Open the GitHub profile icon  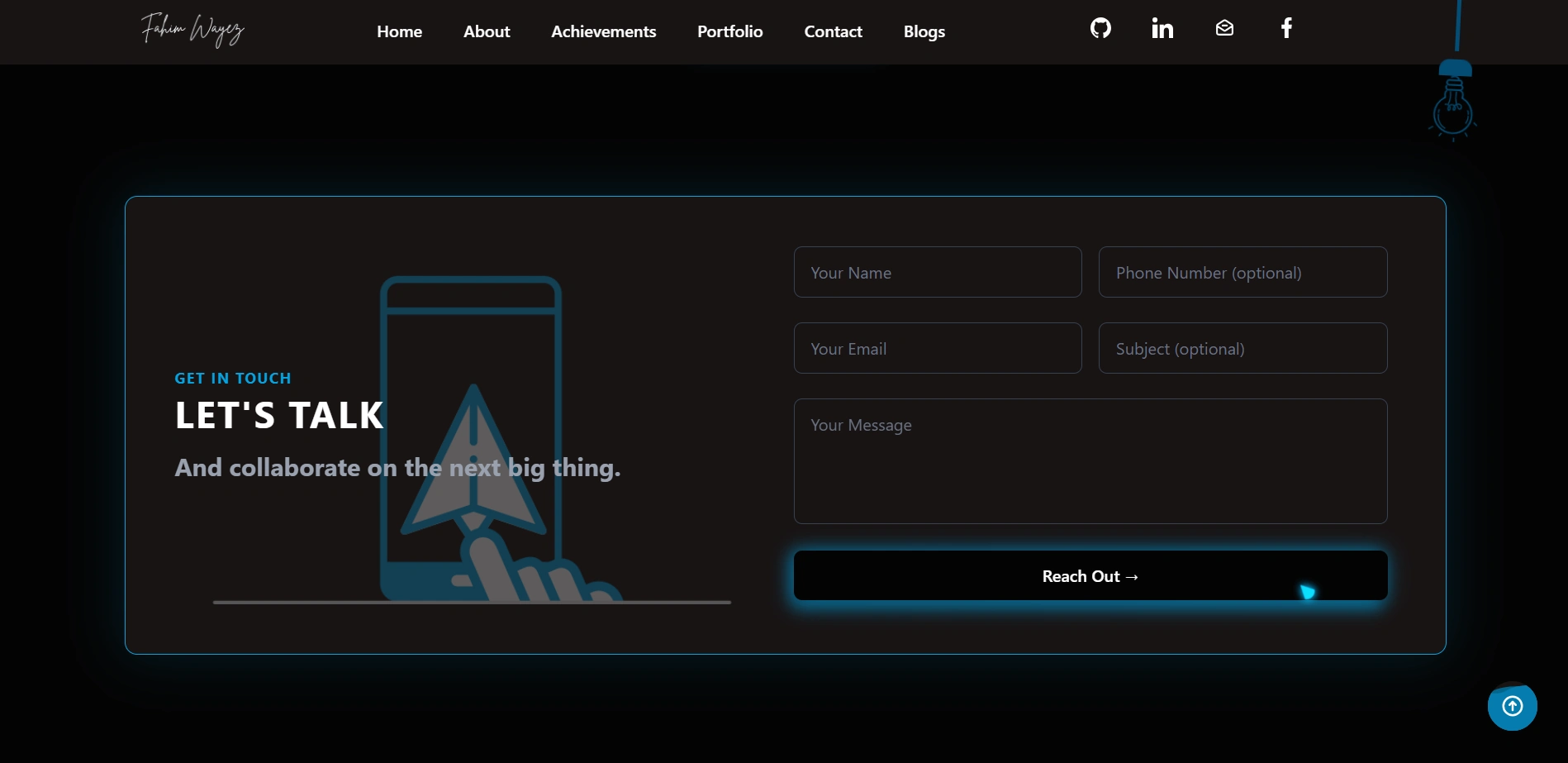pos(1100,27)
